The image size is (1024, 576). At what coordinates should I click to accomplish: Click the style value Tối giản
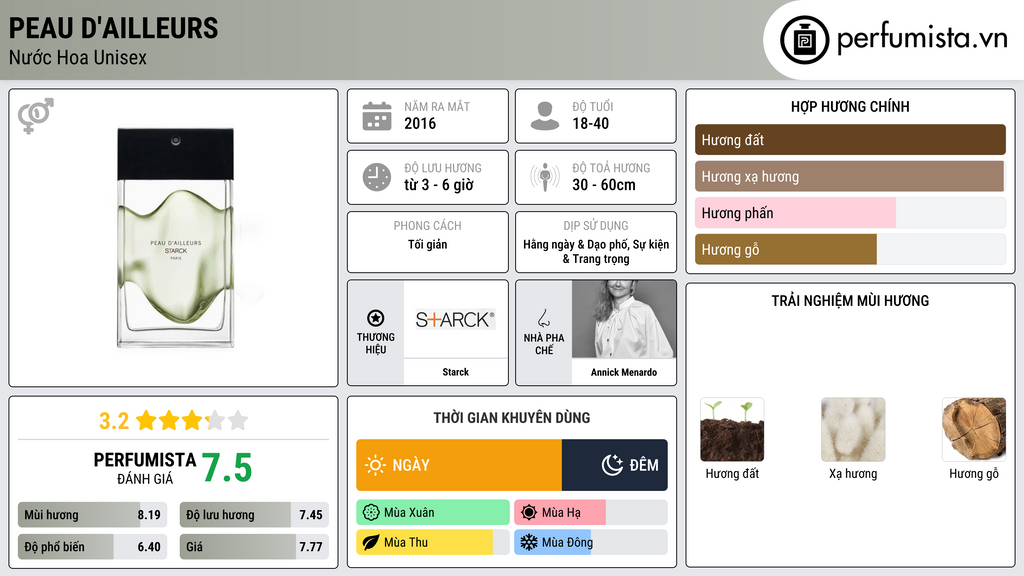[428, 244]
